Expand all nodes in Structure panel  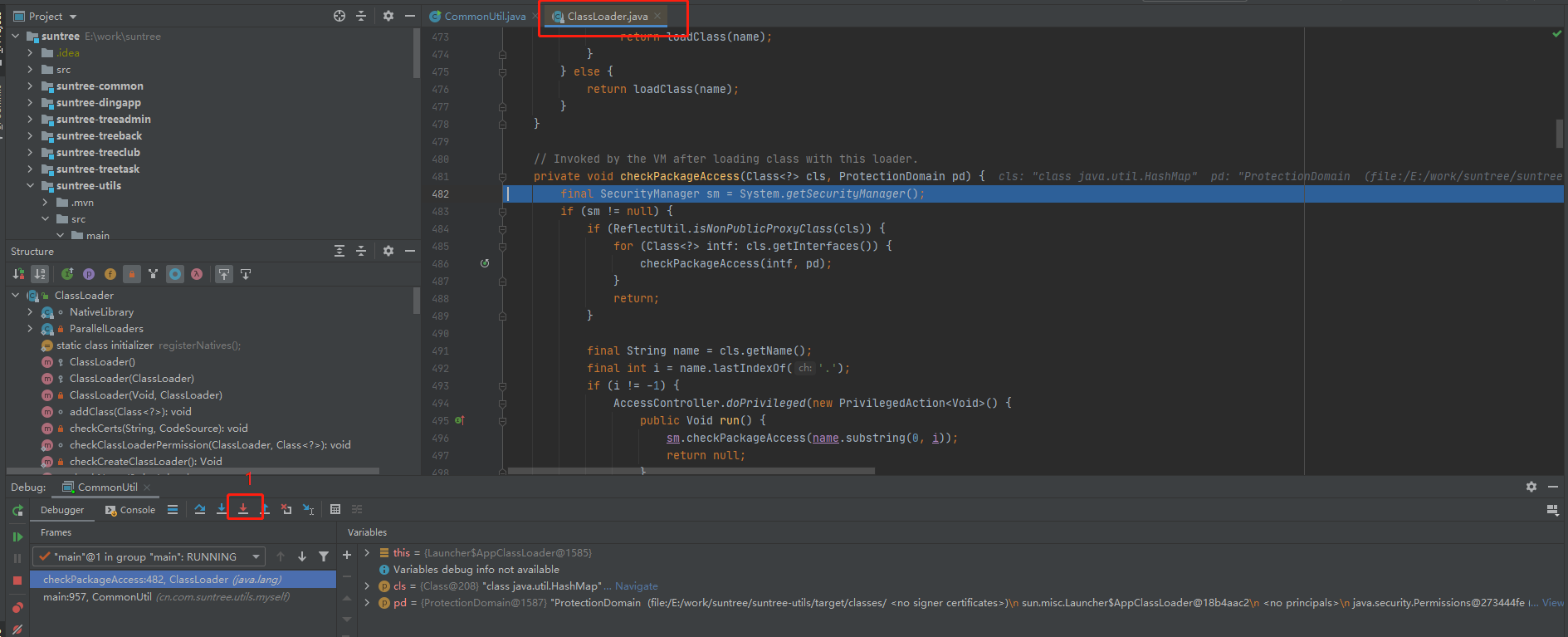tap(339, 251)
